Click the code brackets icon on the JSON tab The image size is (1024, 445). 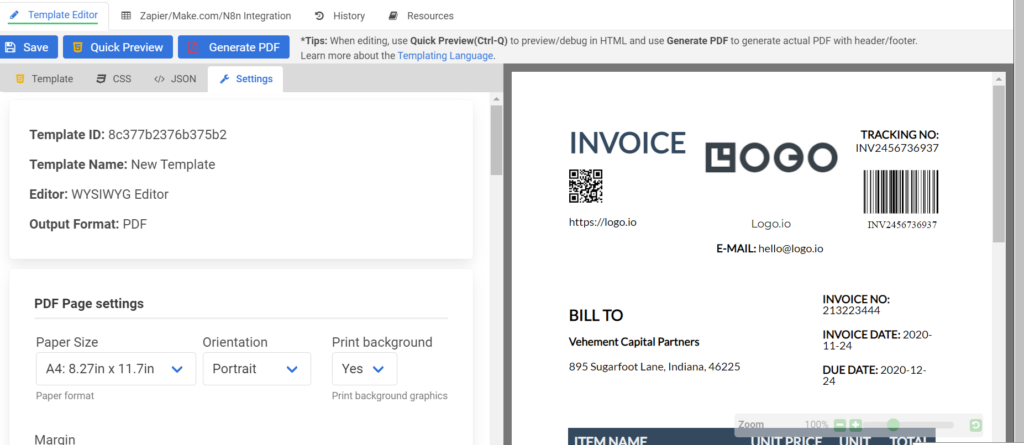pos(159,79)
